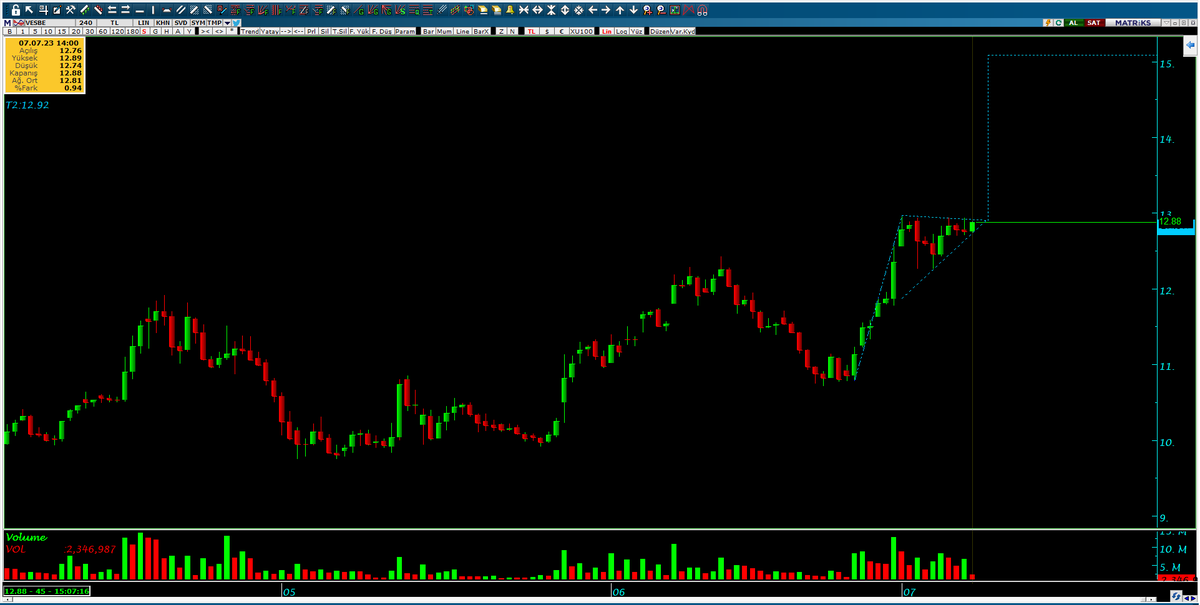The image size is (1200, 605).
Task: Click the orange lightning bolt icon
Action: tap(1048, 22)
